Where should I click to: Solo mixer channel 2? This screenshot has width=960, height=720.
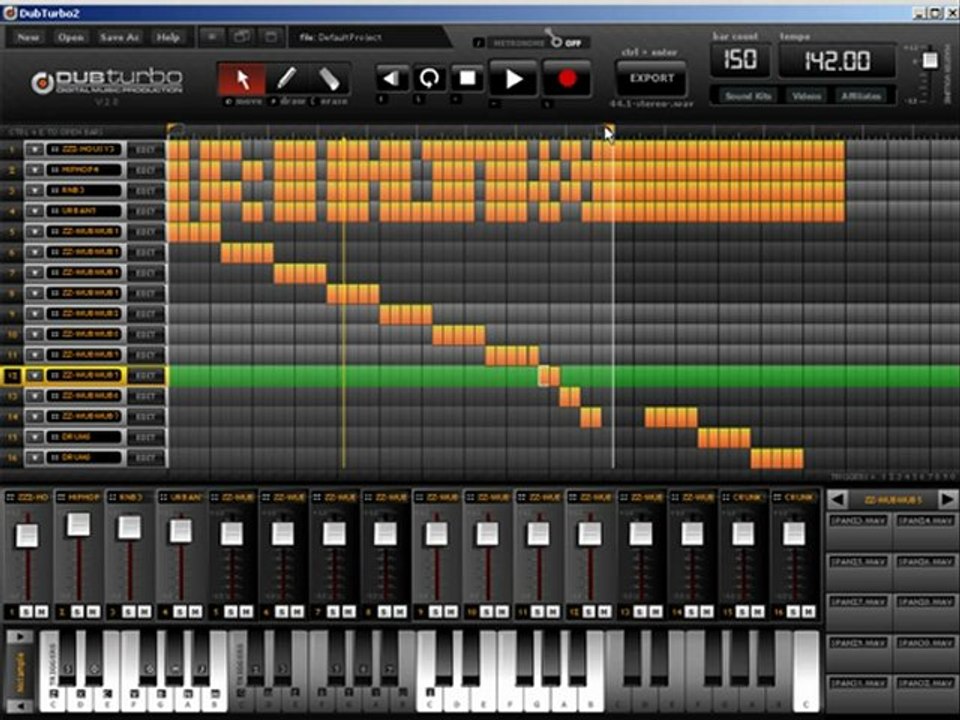tap(77, 612)
